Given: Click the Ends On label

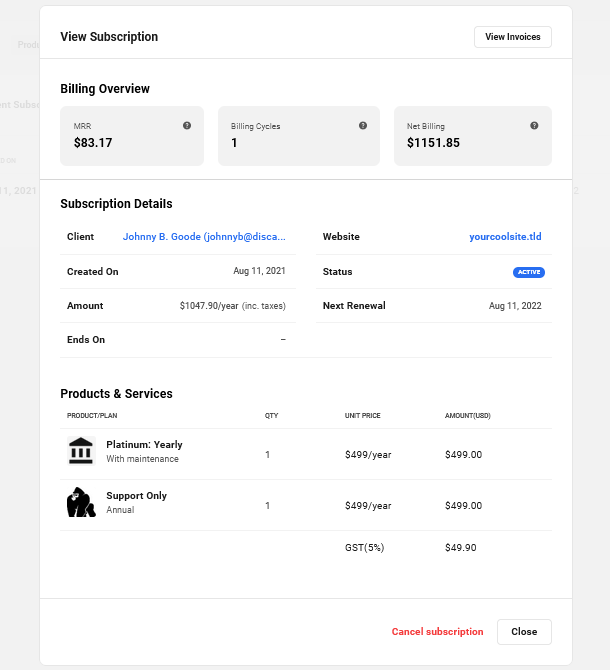Looking at the screenshot, I should point(86,340).
